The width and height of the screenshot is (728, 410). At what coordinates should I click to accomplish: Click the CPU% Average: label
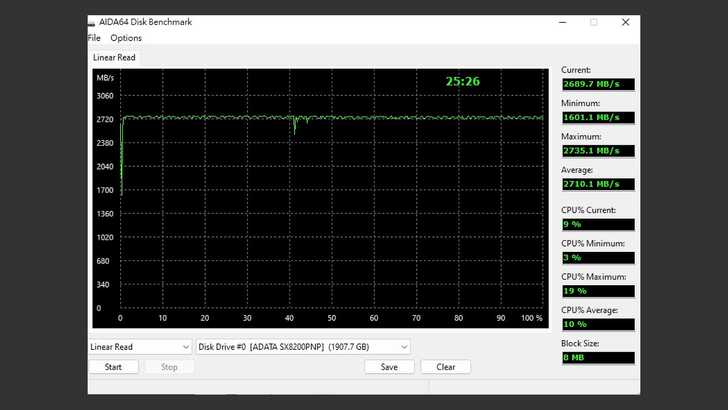click(589, 310)
